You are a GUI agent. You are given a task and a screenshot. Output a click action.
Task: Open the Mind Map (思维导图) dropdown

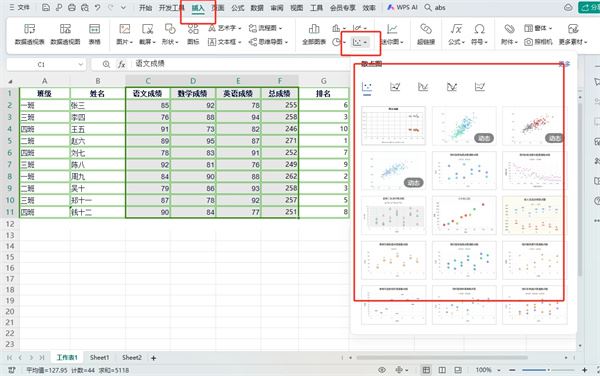tap(268, 42)
